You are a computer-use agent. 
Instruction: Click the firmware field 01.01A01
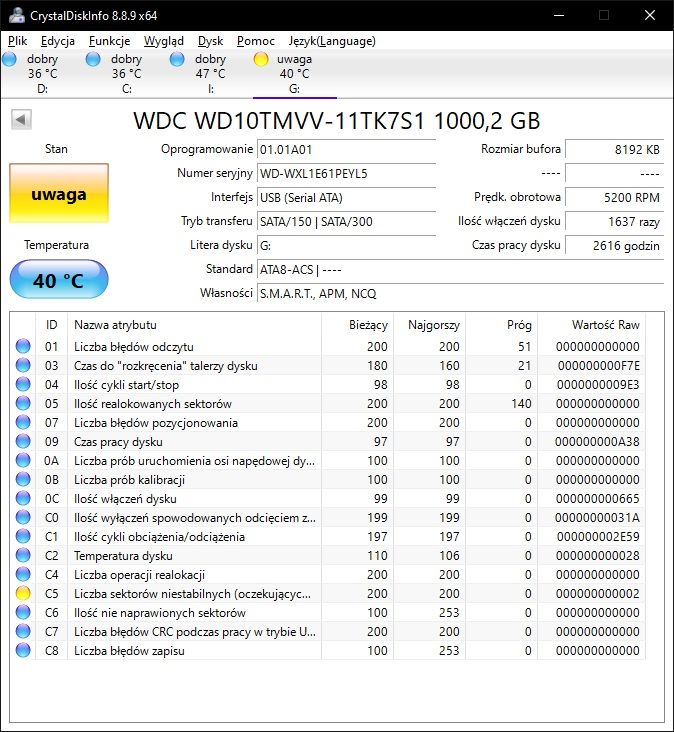tap(346, 150)
